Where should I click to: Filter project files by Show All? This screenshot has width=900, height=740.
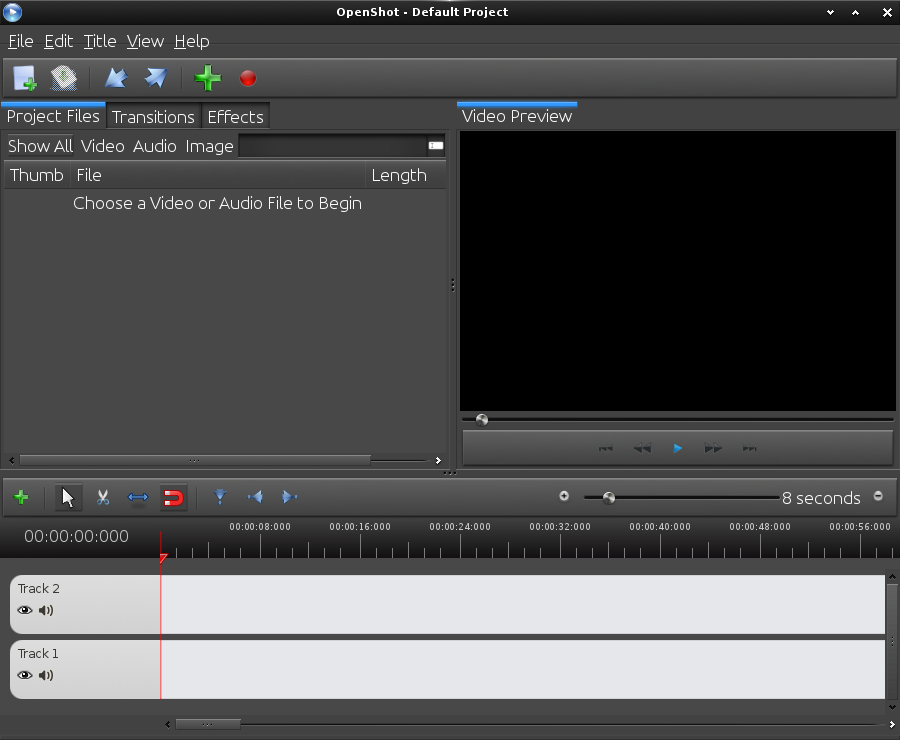click(40, 146)
